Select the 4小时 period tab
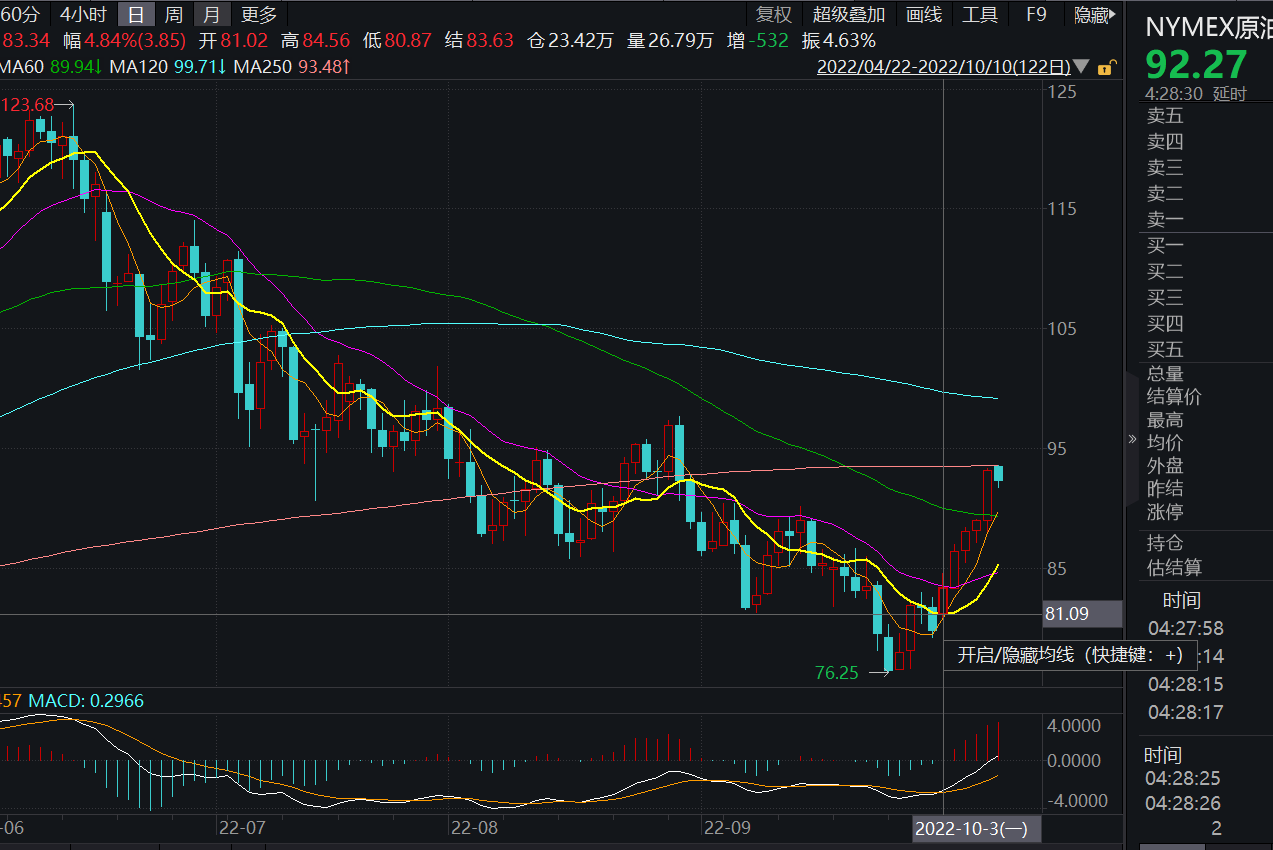Viewport: 1273px width, 850px height. tap(82, 14)
